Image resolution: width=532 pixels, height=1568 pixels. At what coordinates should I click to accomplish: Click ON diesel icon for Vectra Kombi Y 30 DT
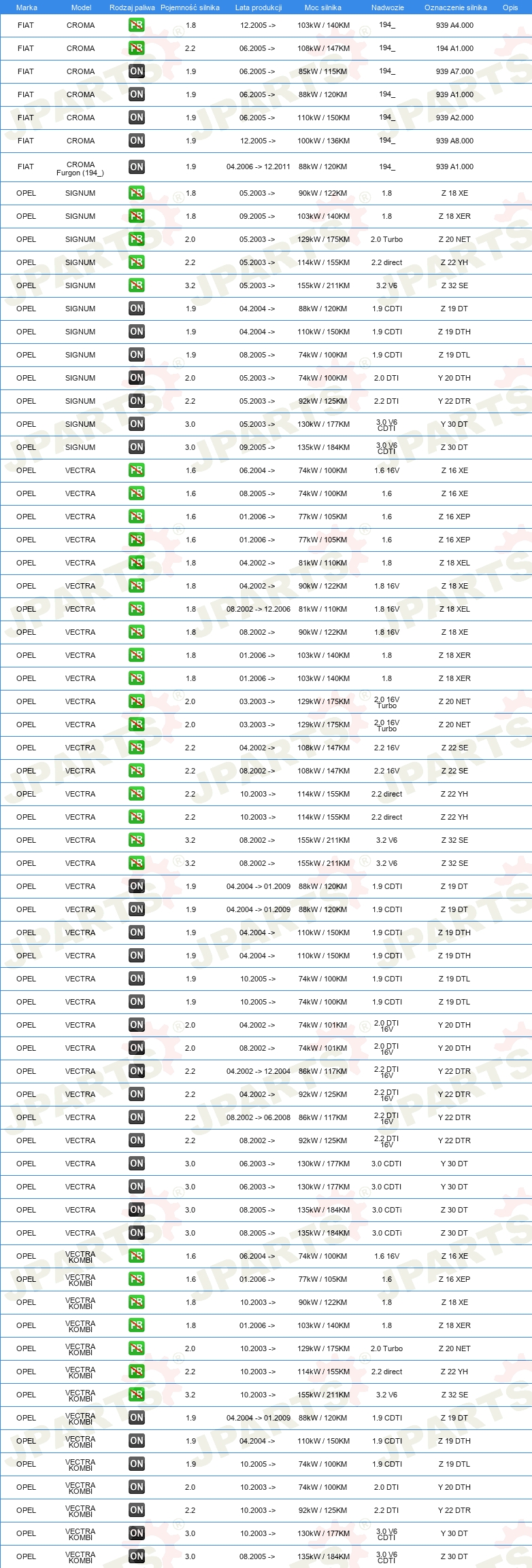137,1533
